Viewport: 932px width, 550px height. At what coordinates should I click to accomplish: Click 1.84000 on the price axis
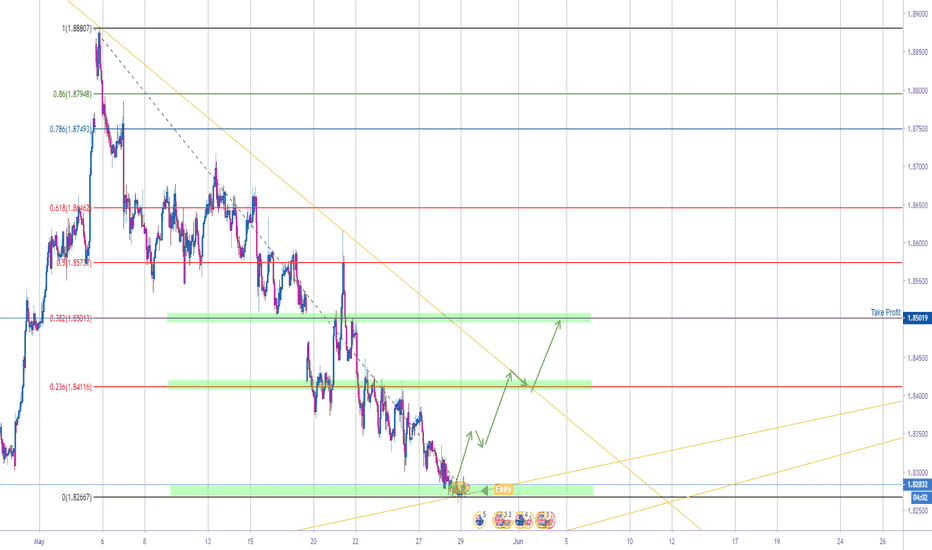click(x=917, y=396)
